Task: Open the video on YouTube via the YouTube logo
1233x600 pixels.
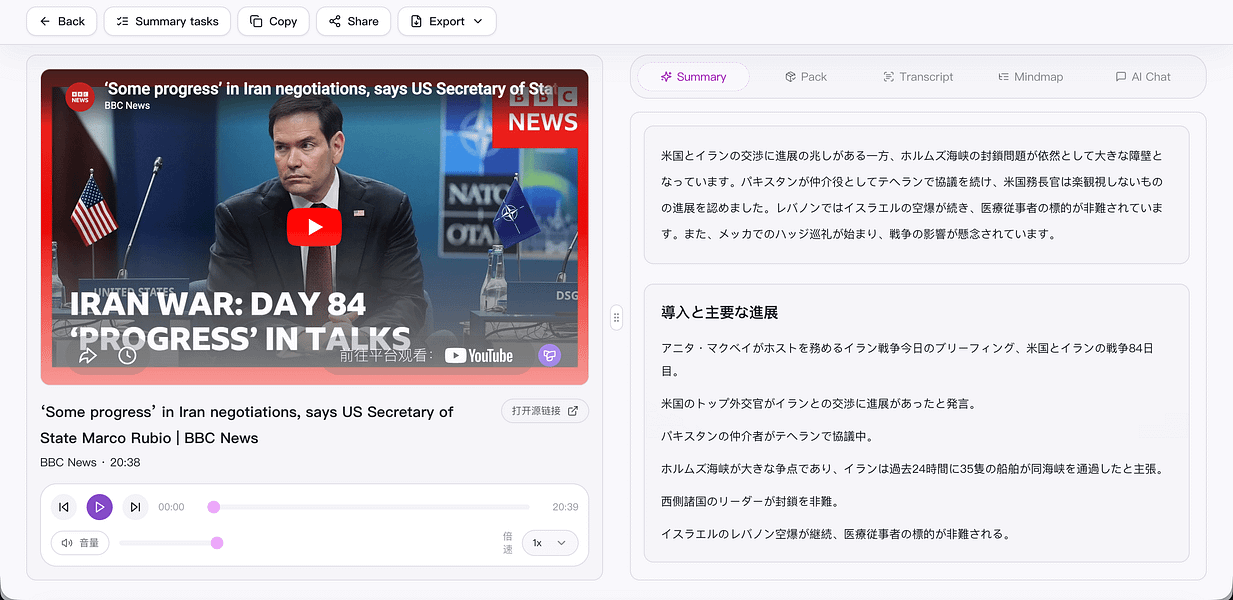Action: click(x=479, y=355)
